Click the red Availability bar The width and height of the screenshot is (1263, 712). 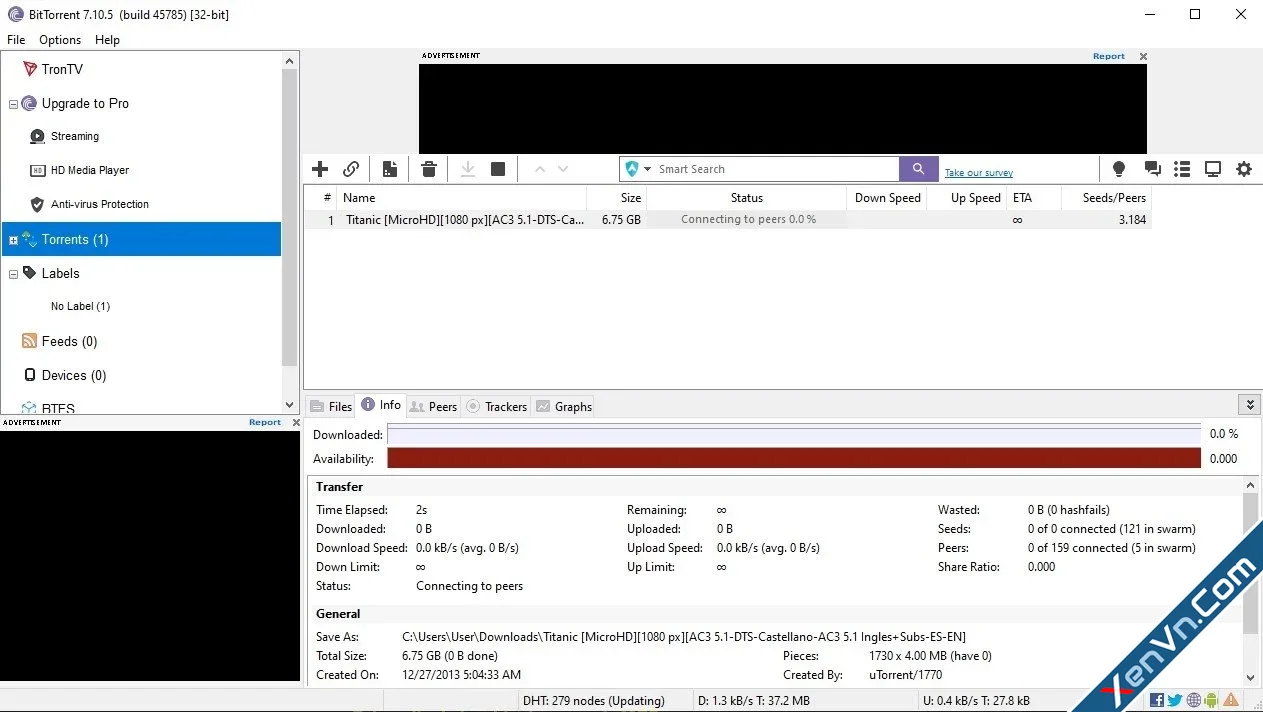[x=794, y=458]
